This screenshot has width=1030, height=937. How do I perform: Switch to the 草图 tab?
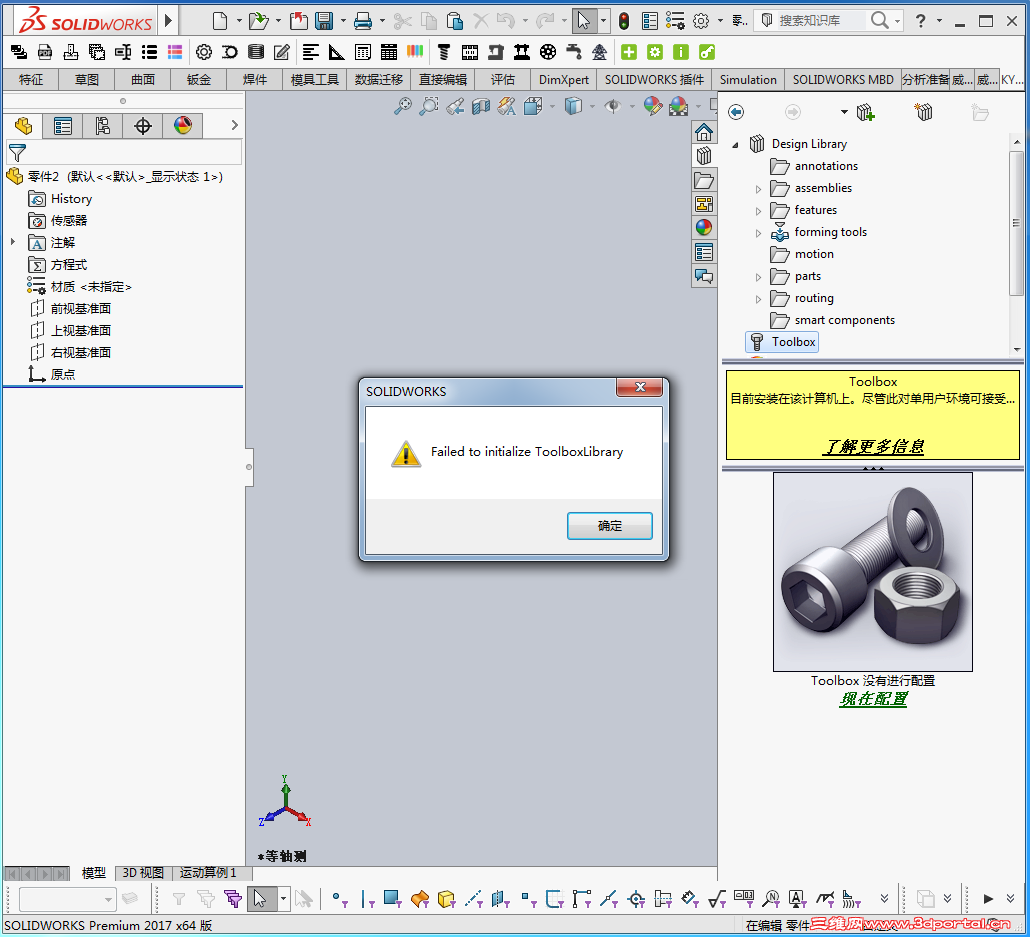tap(87, 80)
